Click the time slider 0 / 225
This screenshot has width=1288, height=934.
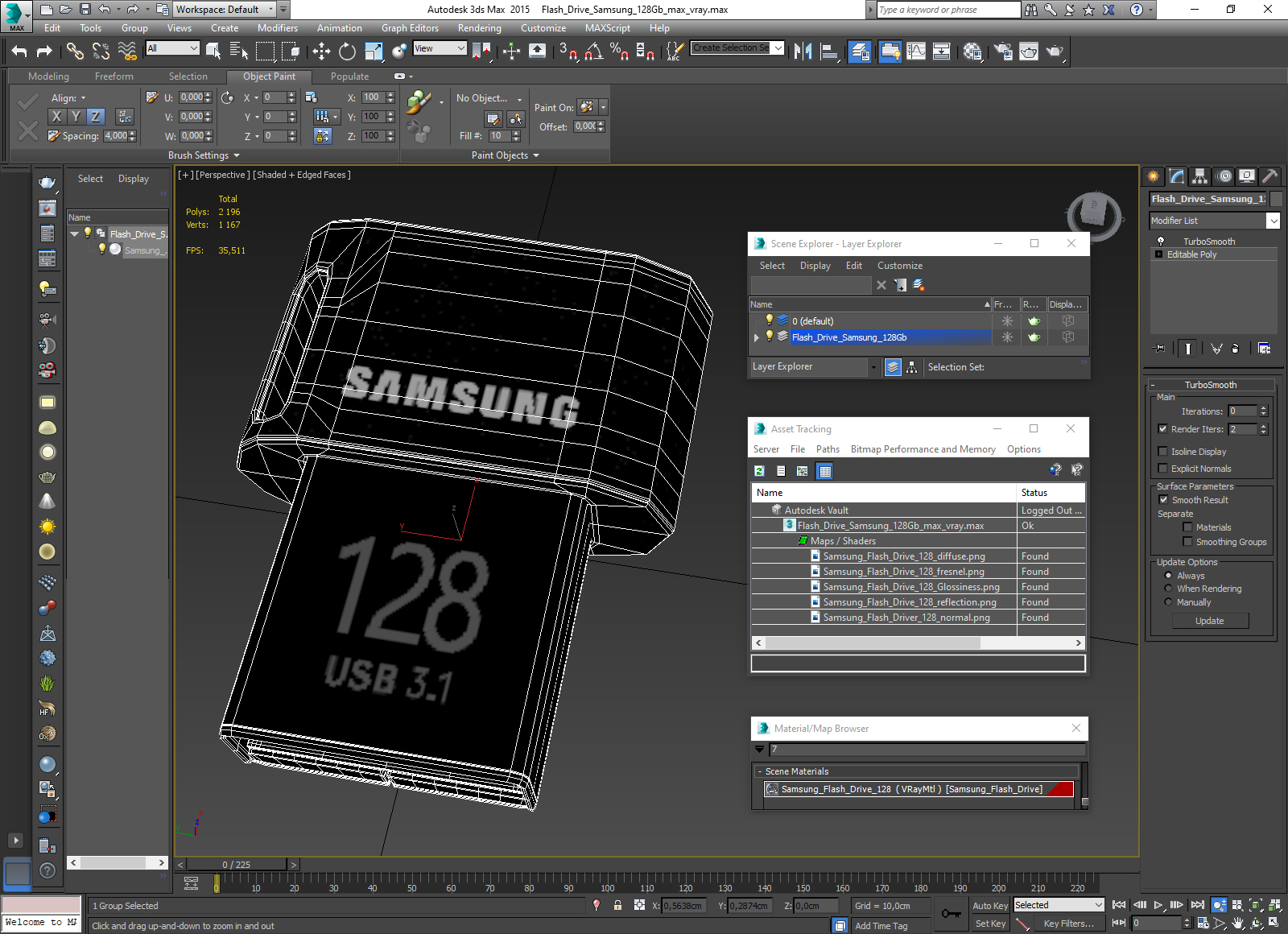[237, 865]
